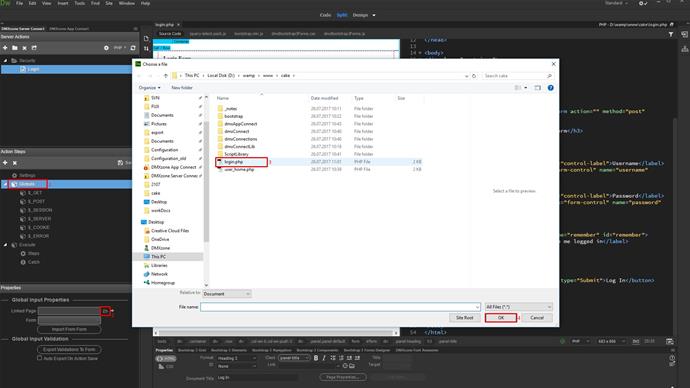Click in the File name input field
The height and width of the screenshot is (388, 690).
[340, 307]
